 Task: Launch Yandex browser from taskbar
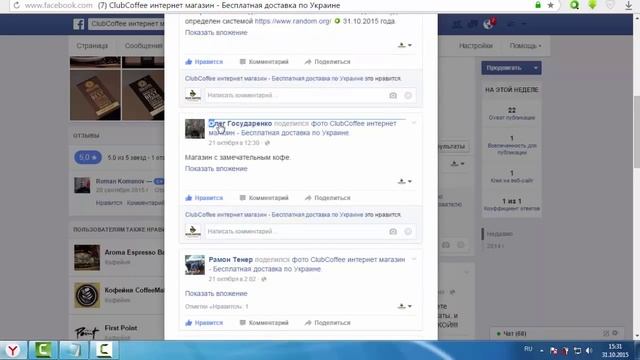tap(13, 350)
